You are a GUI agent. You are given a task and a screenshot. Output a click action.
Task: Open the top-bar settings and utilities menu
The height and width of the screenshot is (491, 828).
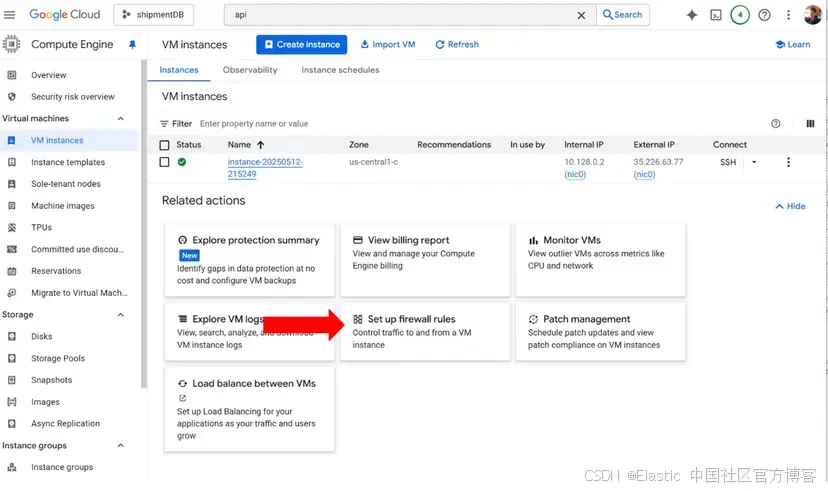[788, 15]
